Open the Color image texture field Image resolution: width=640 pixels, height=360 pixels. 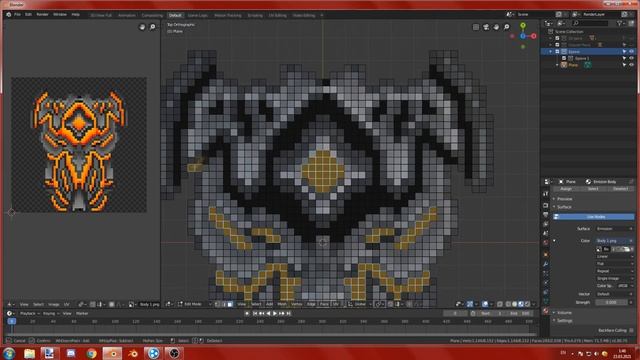coord(614,241)
